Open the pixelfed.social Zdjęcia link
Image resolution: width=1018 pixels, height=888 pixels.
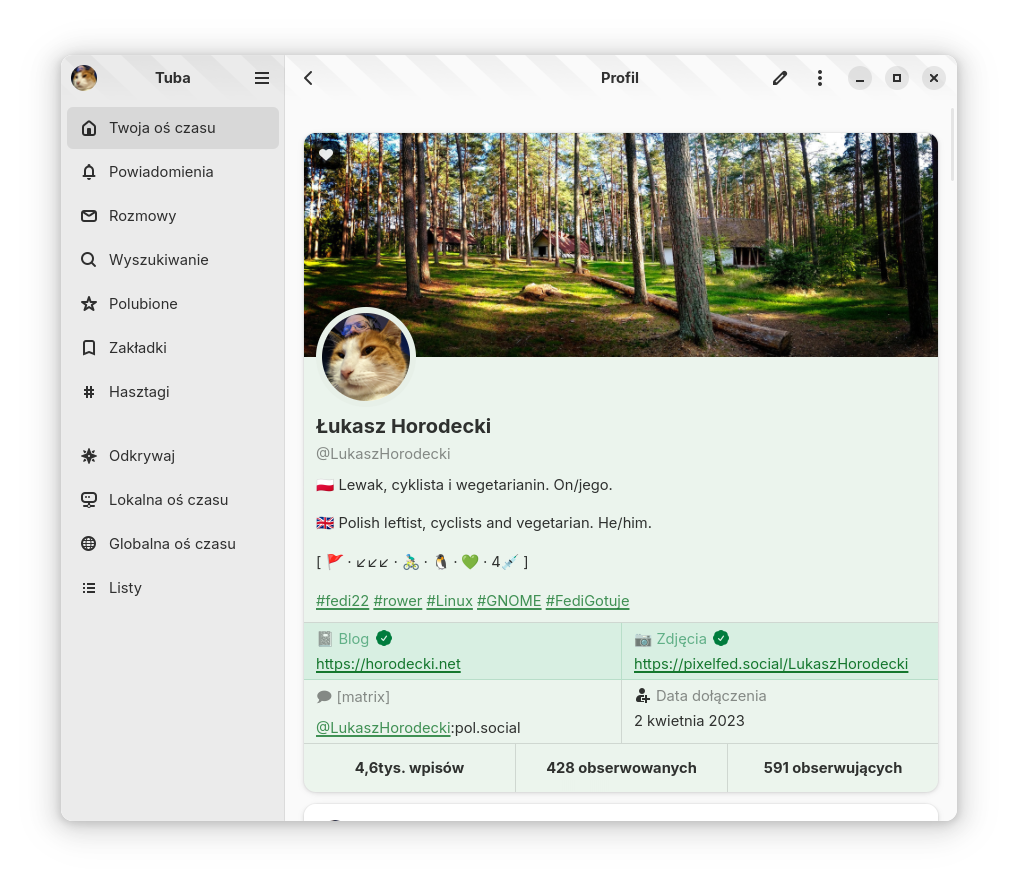[770, 664]
